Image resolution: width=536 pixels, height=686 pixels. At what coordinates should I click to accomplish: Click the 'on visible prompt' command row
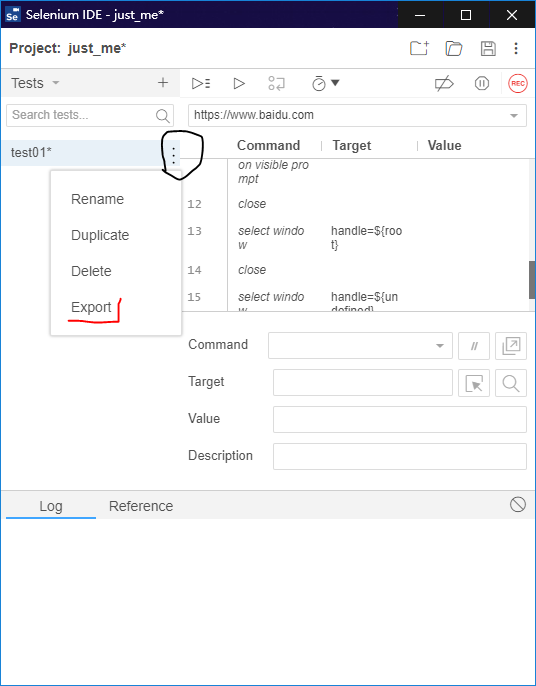click(357, 172)
